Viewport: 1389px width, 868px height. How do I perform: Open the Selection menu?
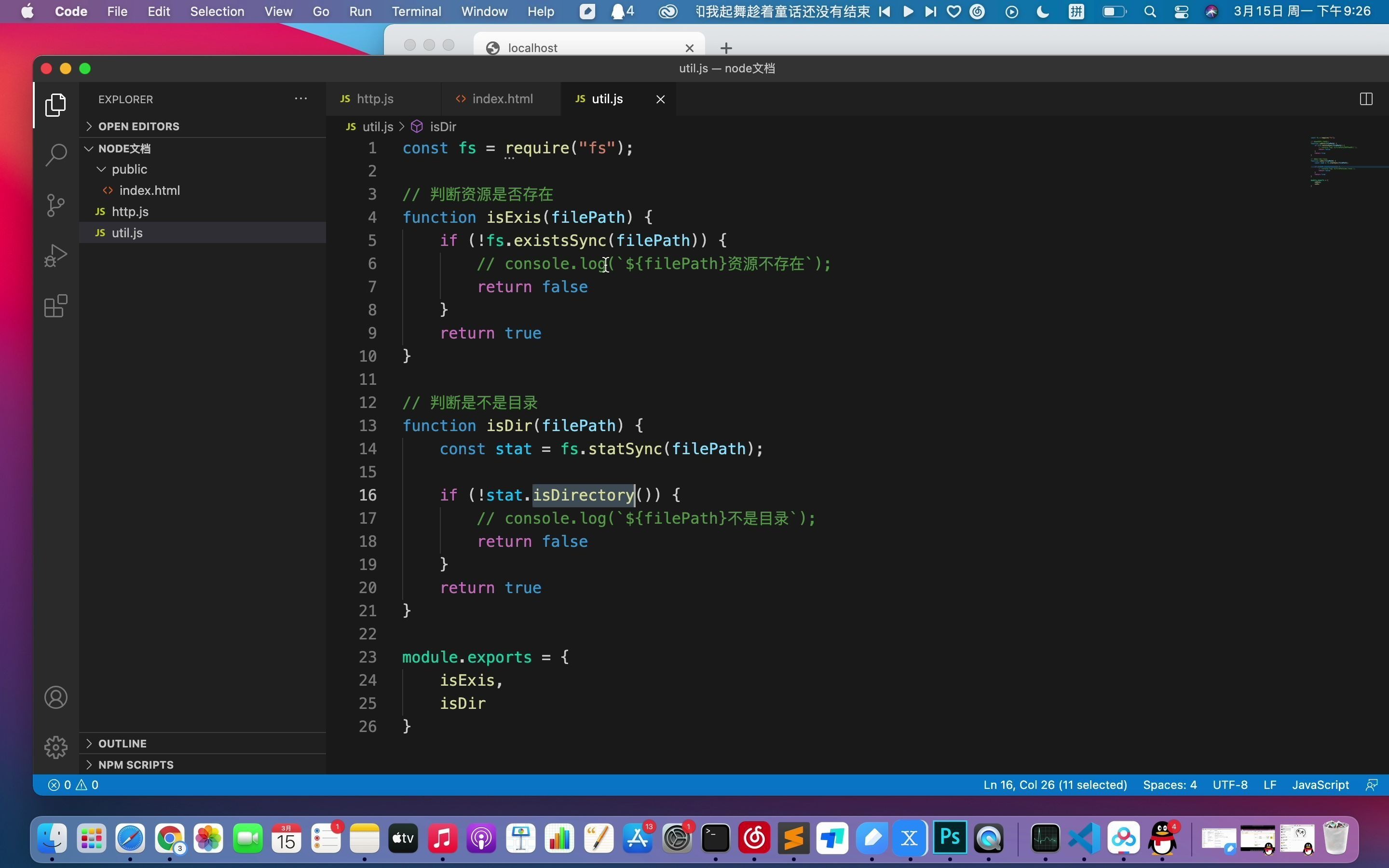(x=217, y=12)
